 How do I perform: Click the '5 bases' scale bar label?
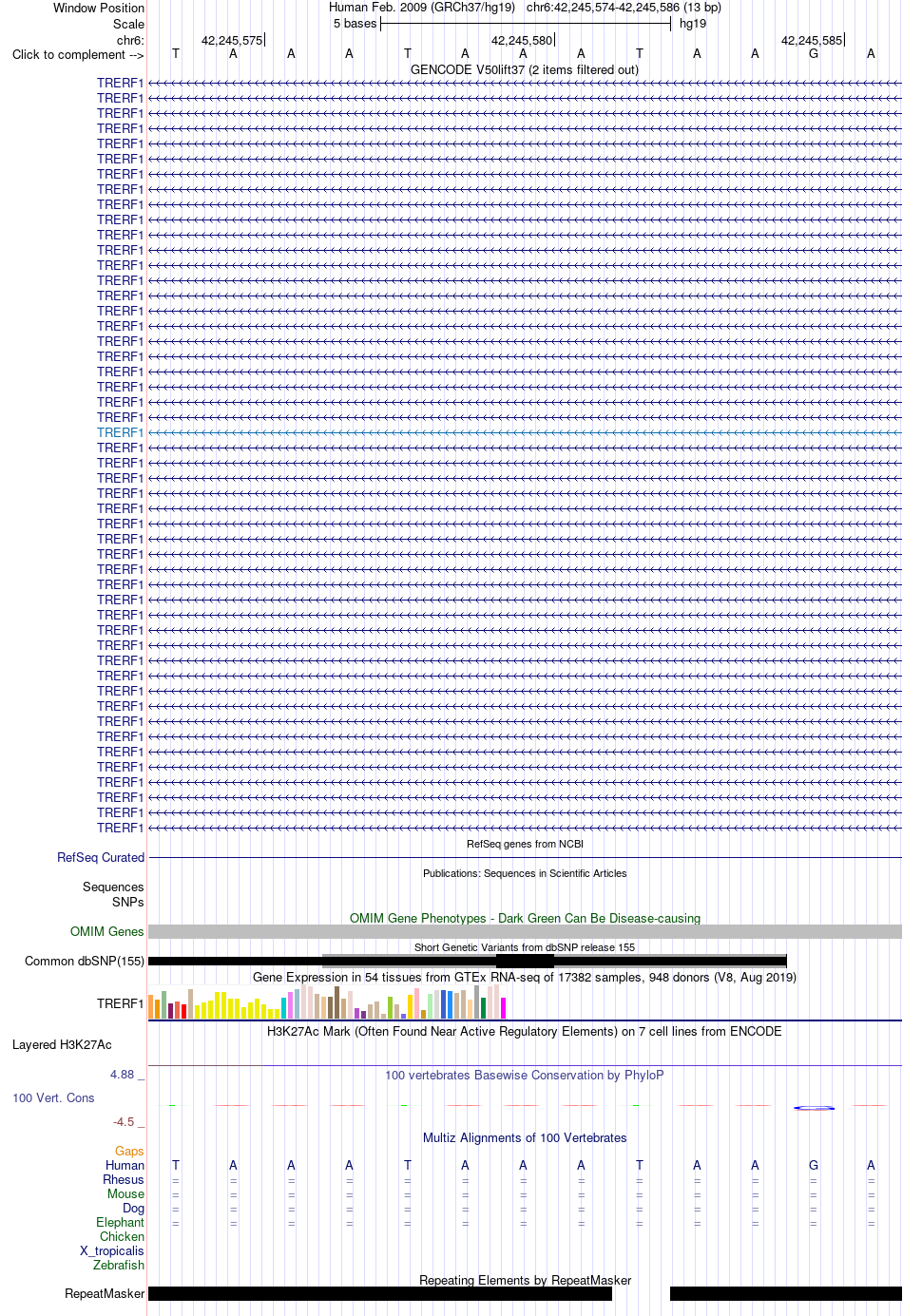pos(355,23)
